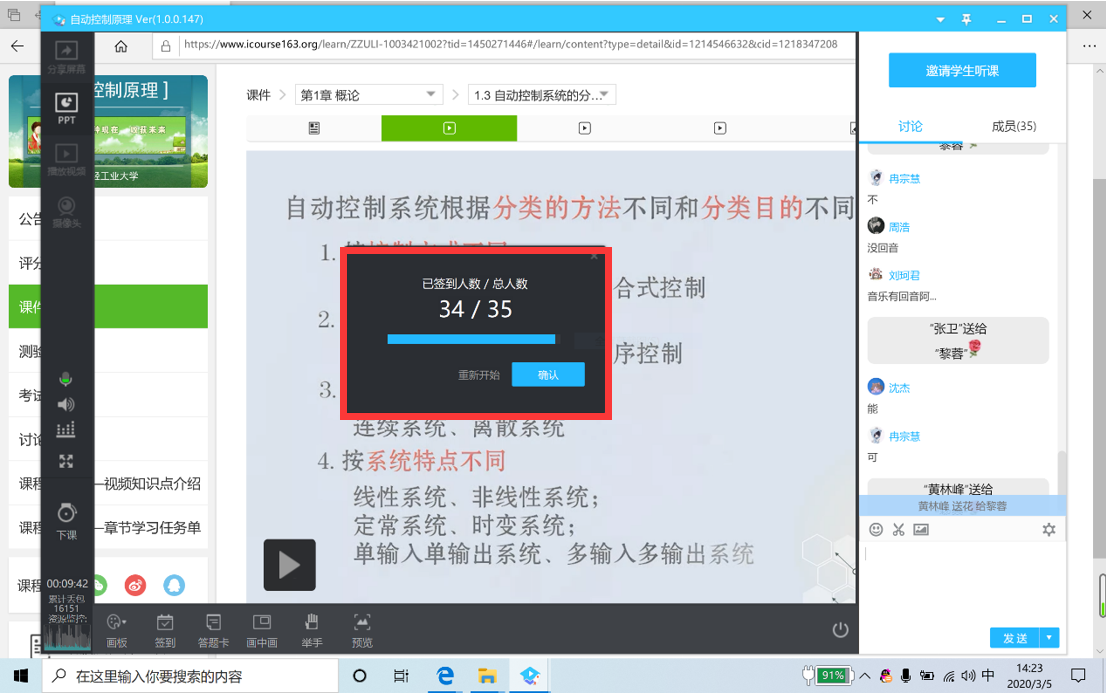
Task: Click the Windows taskbar search box
Action: pos(190,676)
